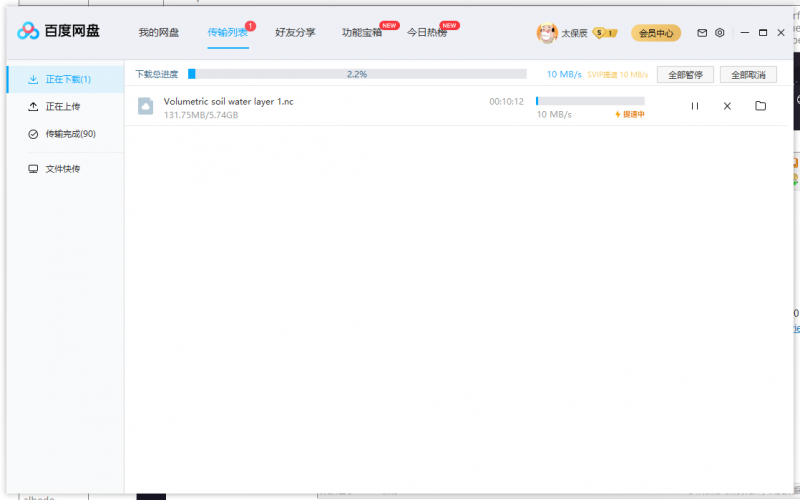Pause the Volumetric soil water layer download
Image resolution: width=800 pixels, height=500 pixels.
694,106
